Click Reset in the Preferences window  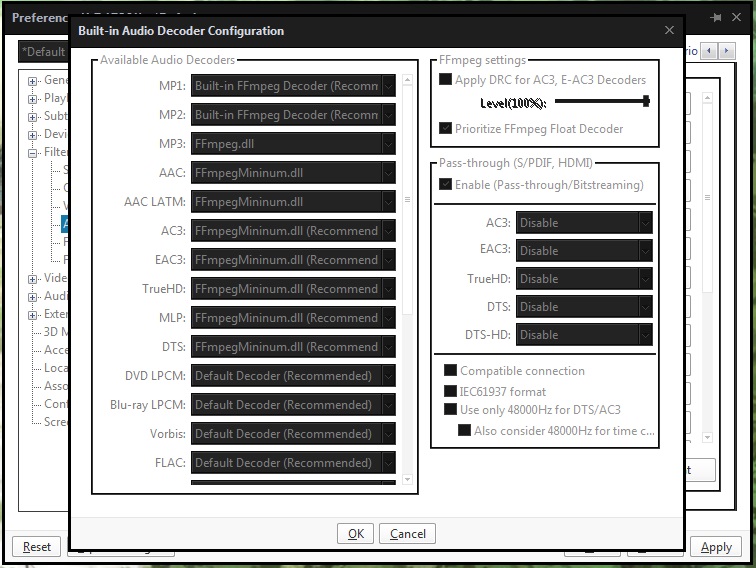pos(37,547)
